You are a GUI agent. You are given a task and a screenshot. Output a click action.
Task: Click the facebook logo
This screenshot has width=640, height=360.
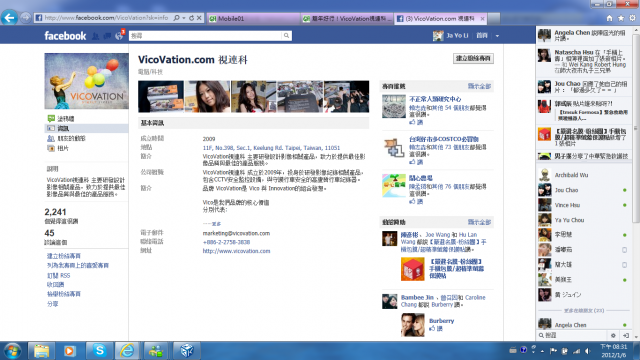(65, 36)
